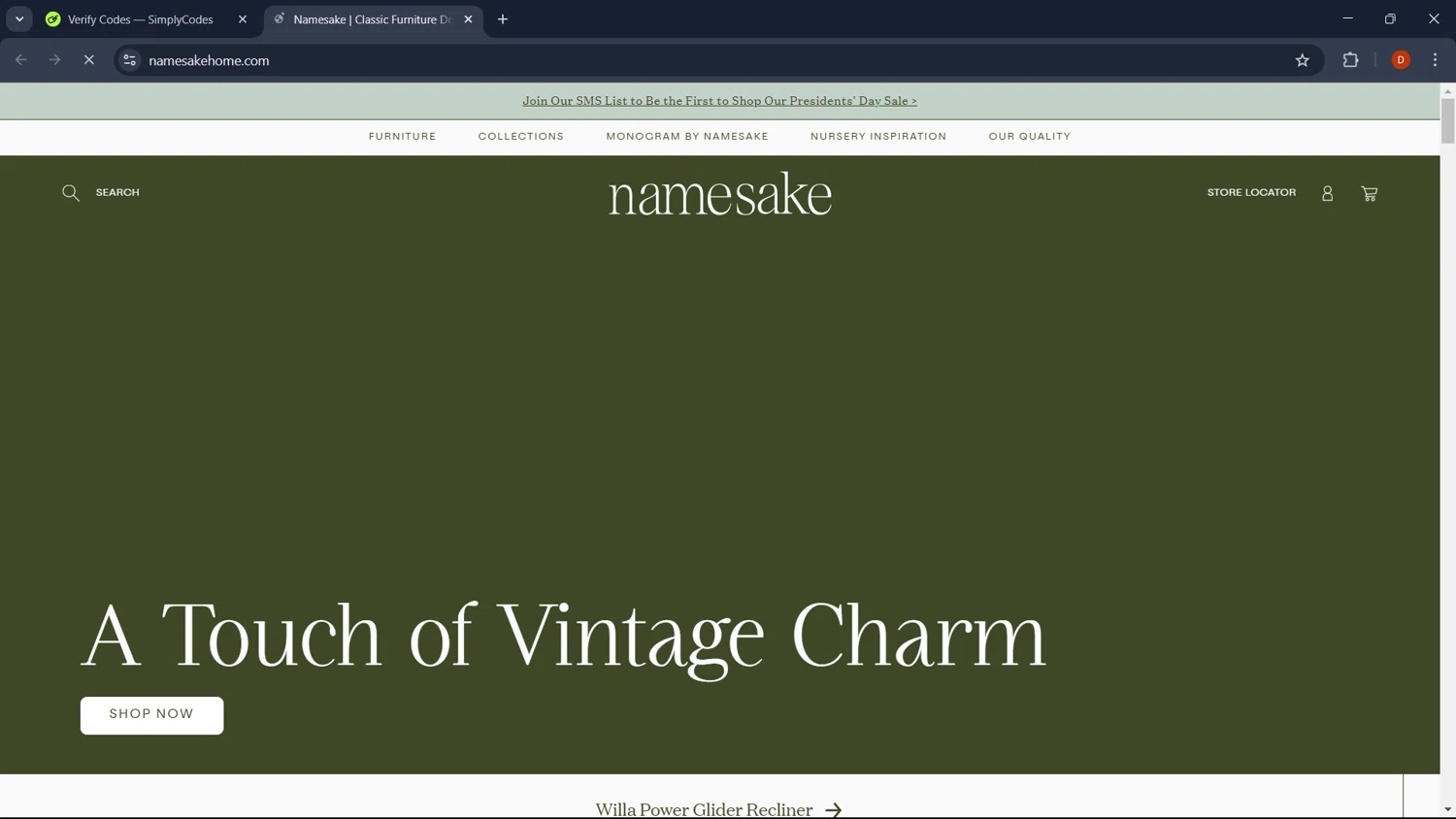Image resolution: width=1456 pixels, height=819 pixels.
Task: Click the address bar URL namesakehome.com
Action: click(x=209, y=60)
